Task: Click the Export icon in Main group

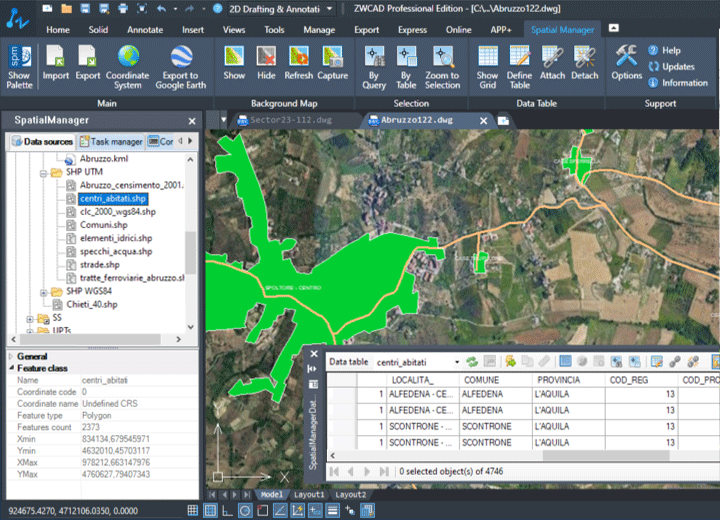Action: [x=87, y=62]
